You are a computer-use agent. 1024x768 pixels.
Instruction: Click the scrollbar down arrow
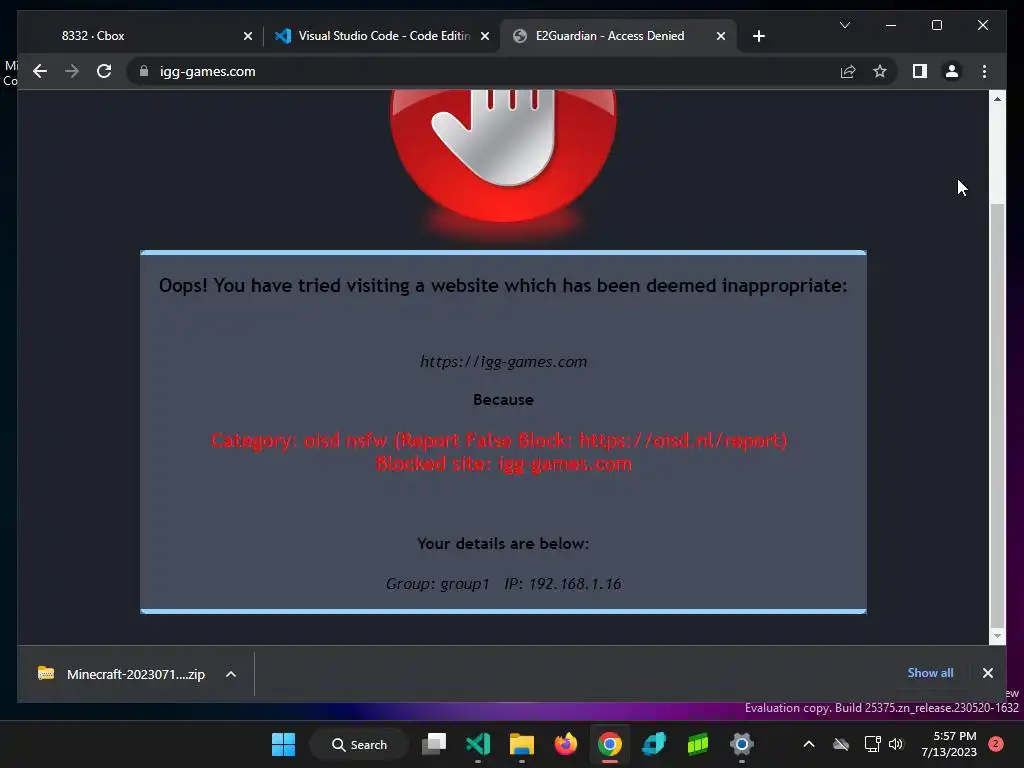click(997, 635)
